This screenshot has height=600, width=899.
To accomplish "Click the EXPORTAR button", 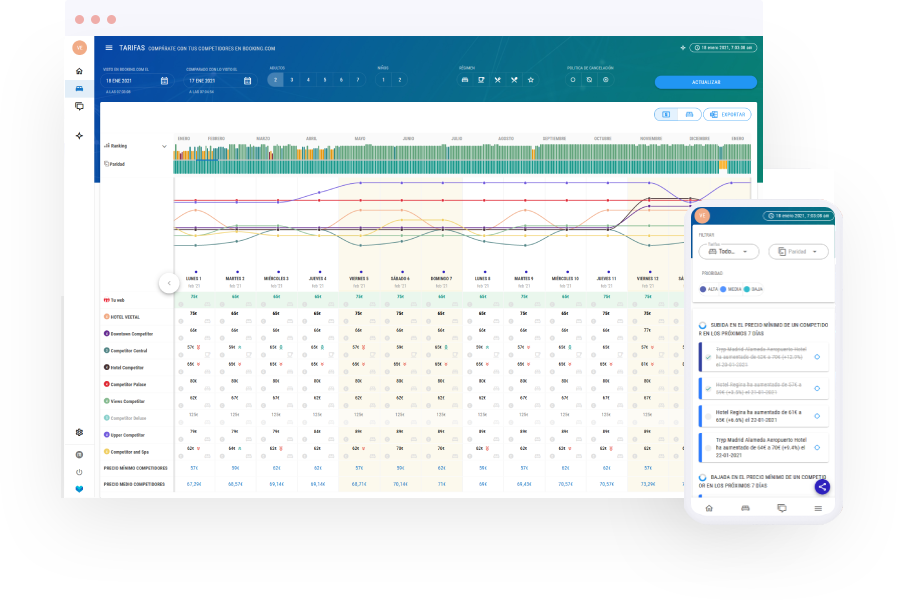I will pos(728,115).
